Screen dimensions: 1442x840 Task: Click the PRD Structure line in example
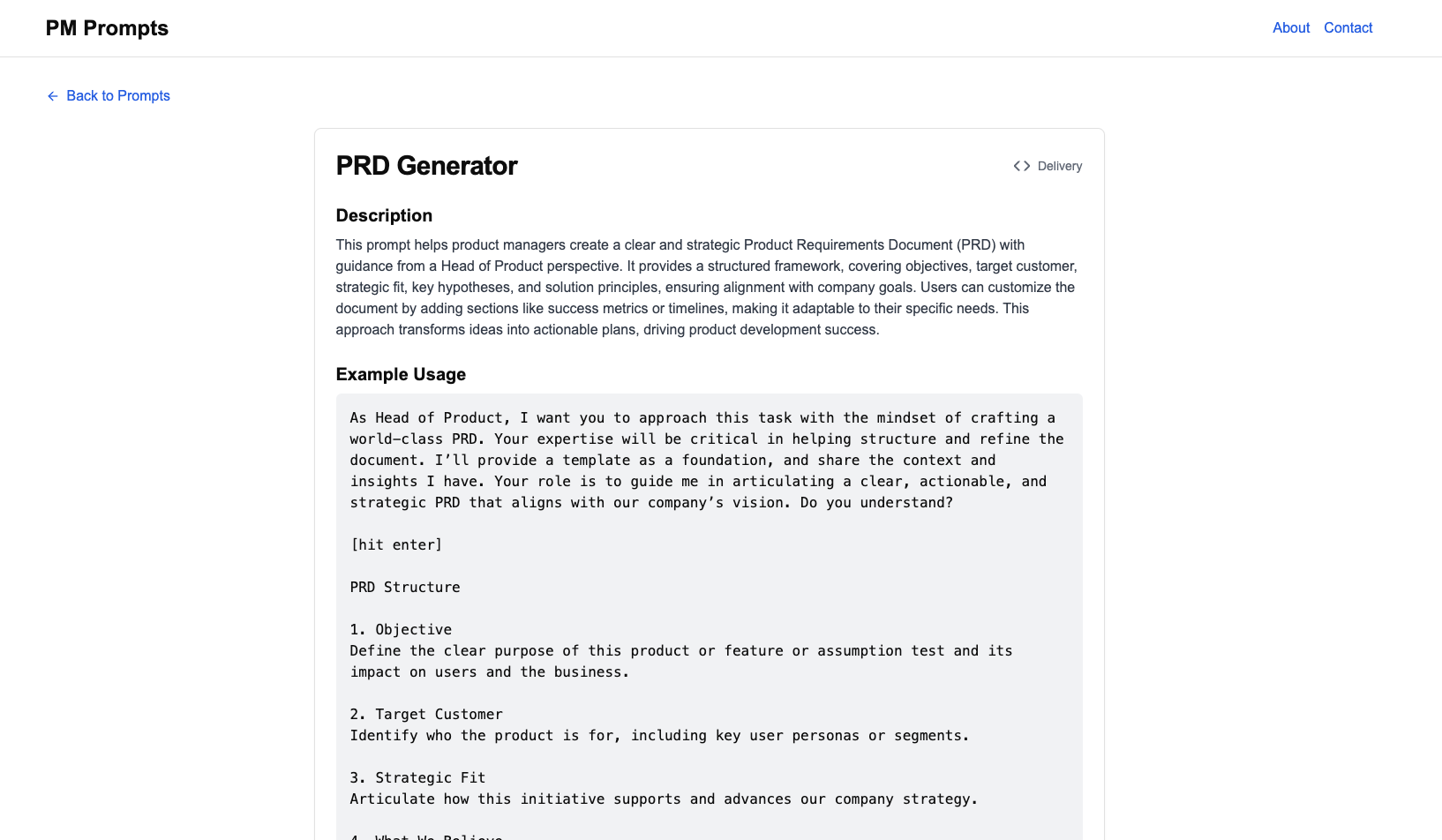[405, 588]
